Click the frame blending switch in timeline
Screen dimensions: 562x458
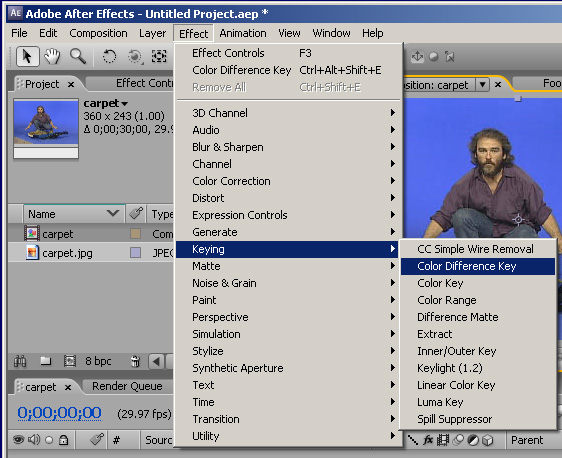[443, 440]
